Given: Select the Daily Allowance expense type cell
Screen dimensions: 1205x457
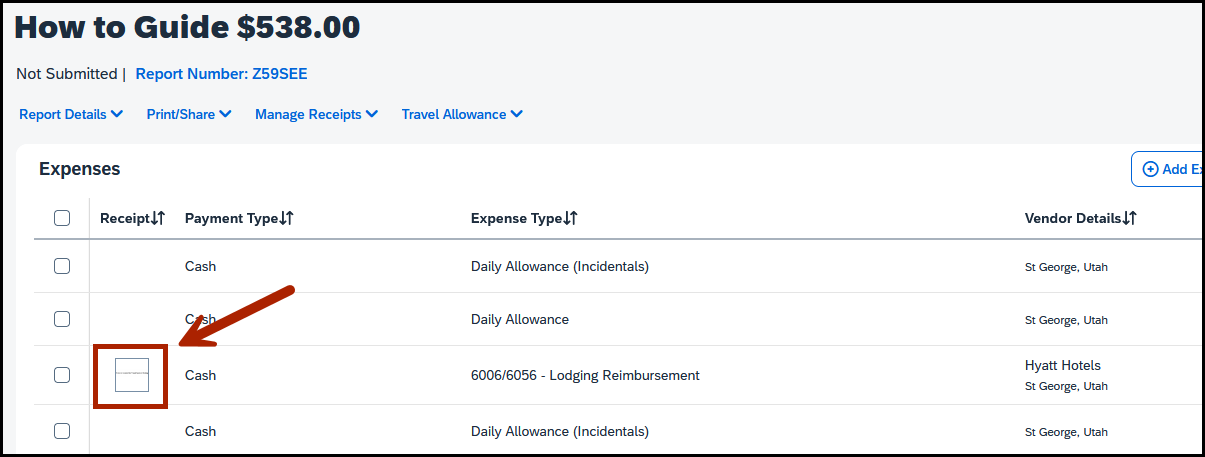Looking at the screenshot, I should 520,319.
